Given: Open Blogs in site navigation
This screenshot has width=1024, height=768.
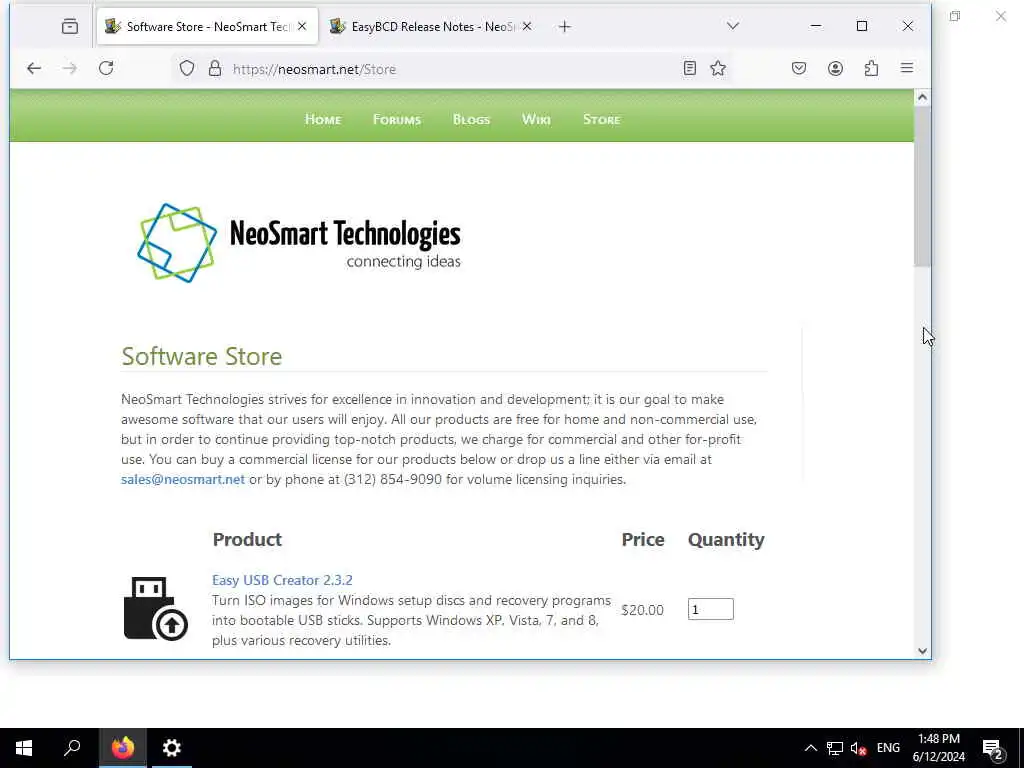Looking at the screenshot, I should (472, 120).
